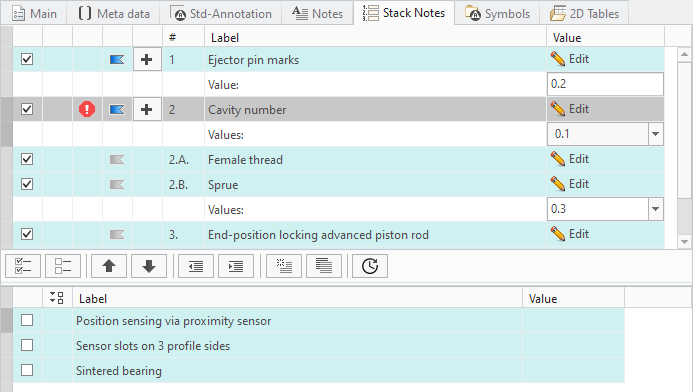Click Edit for Cavity number
This screenshot has width=693, height=392.
[x=570, y=109]
